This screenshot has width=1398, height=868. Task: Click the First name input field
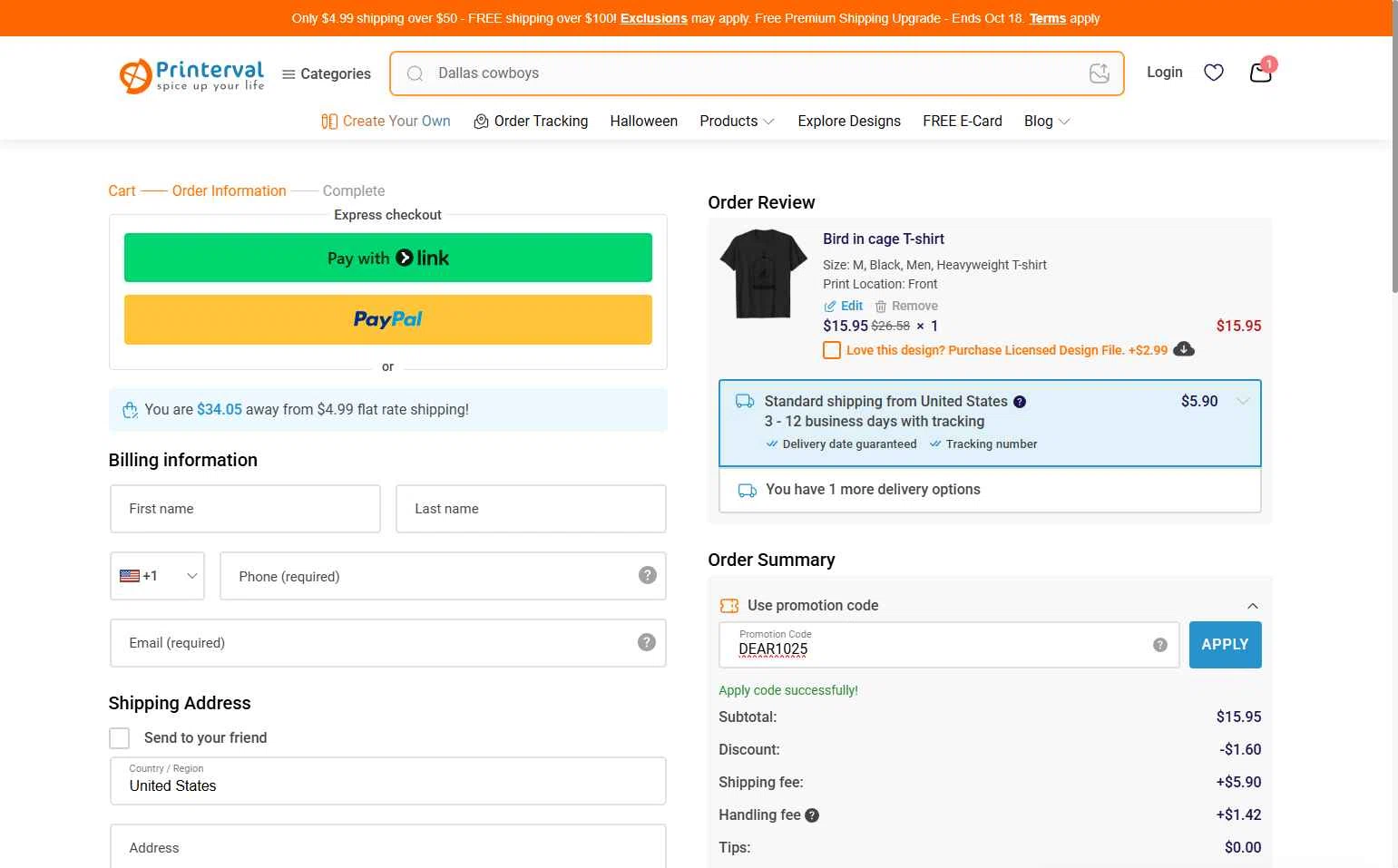tap(245, 509)
